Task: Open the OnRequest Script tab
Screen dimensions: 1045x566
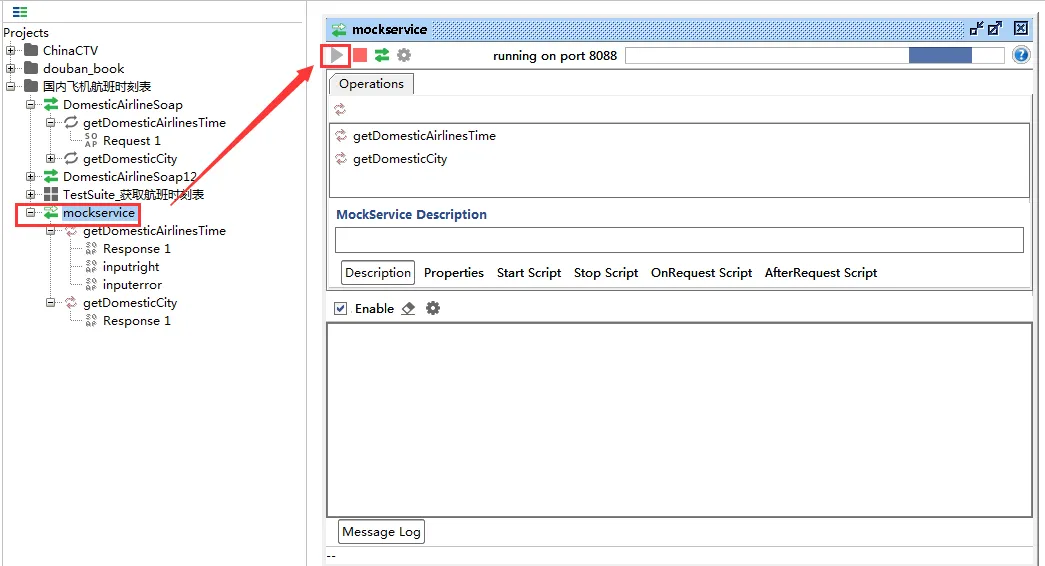Action: pyautogui.click(x=701, y=273)
